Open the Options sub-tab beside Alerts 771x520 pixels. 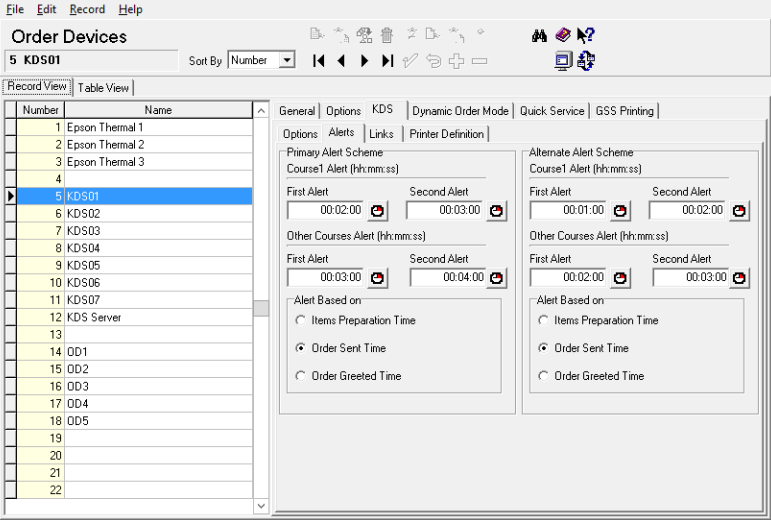coord(300,134)
